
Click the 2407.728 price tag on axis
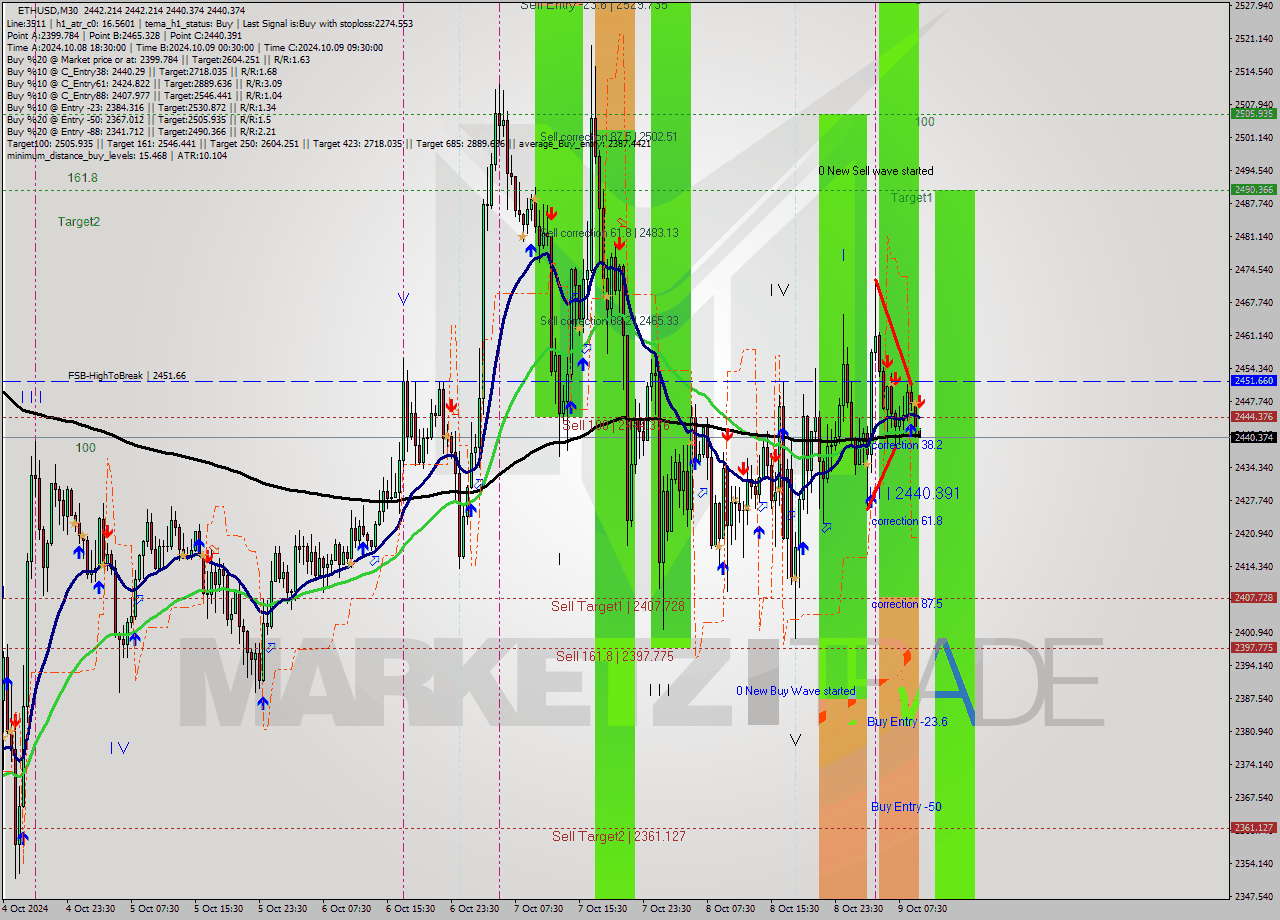pyautogui.click(x=1253, y=598)
